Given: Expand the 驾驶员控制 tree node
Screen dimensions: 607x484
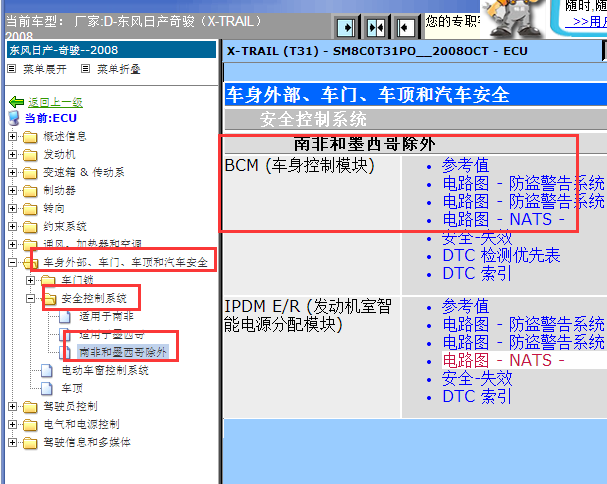Looking at the screenshot, I should coord(12,407).
